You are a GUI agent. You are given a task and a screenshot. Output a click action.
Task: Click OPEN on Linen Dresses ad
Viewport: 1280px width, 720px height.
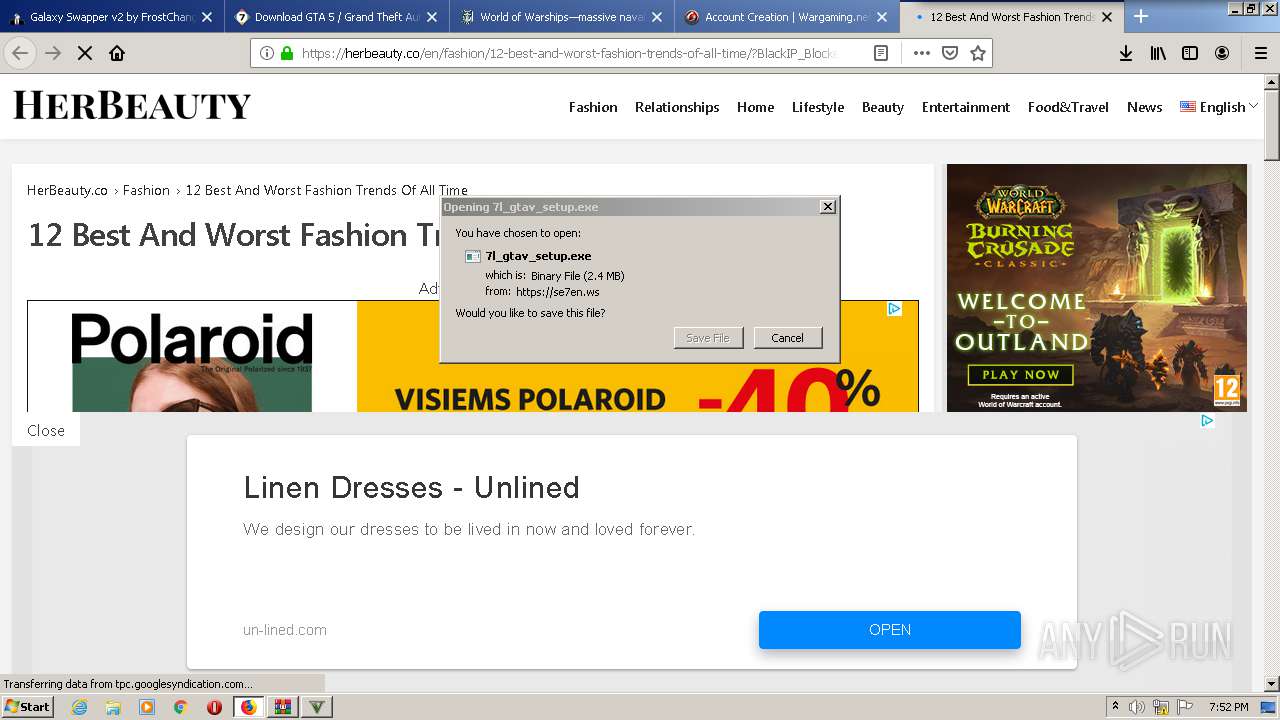pyautogui.click(x=890, y=630)
